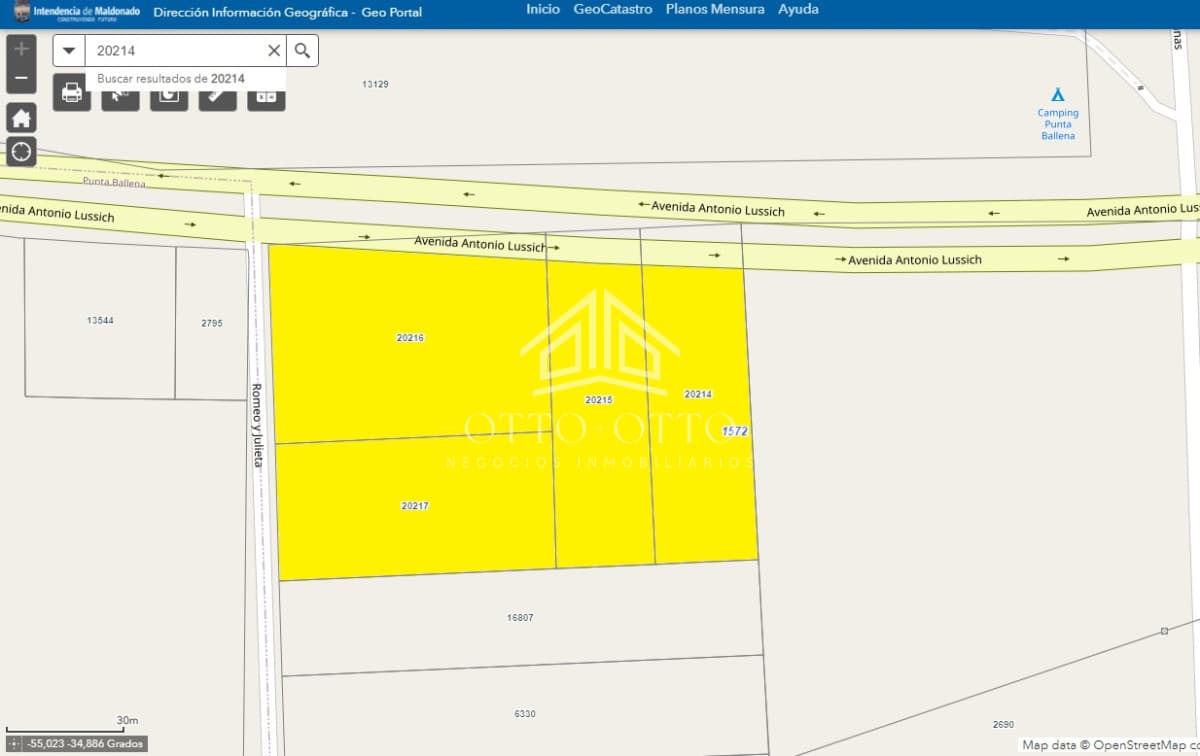This screenshot has height=756, width=1200.
Task: Clear the search text with X
Action: [x=274, y=51]
